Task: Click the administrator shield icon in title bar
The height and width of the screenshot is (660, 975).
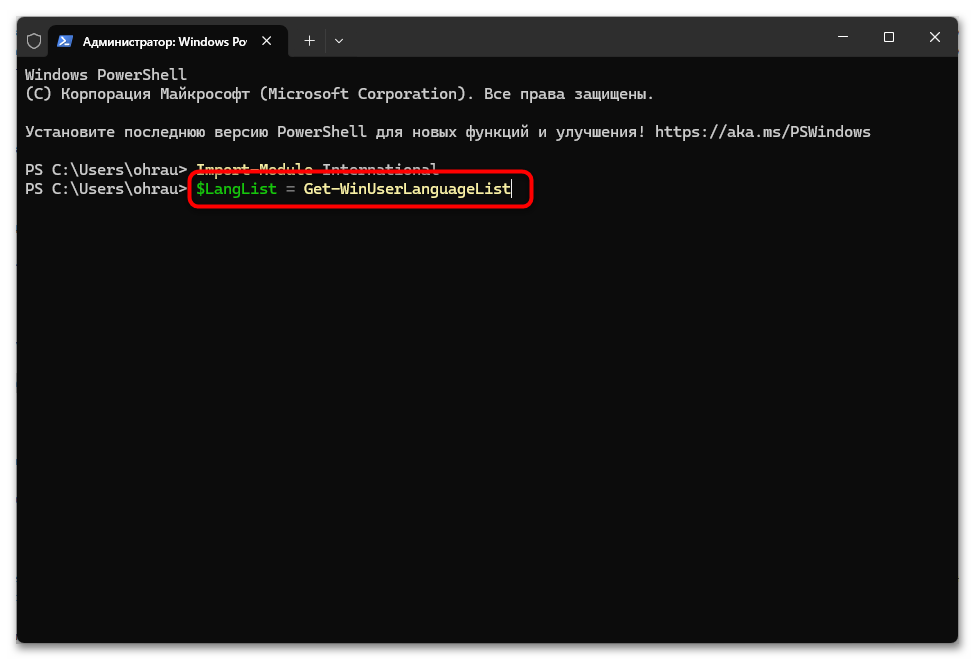Action: 34,41
